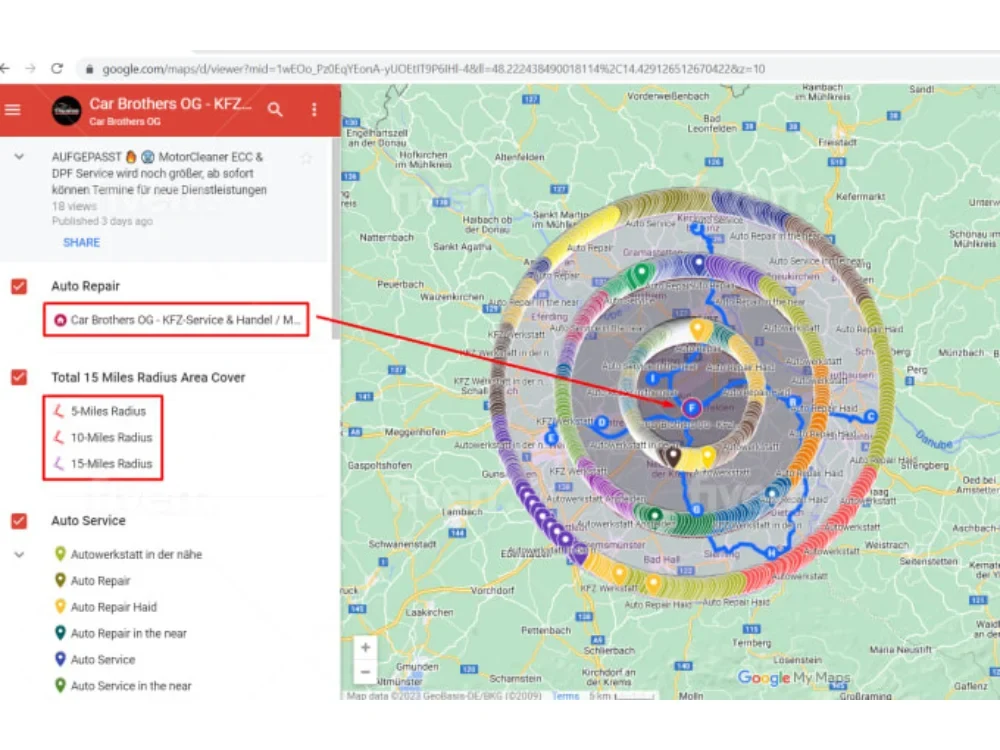
Task: Click the F marker at map center
Action: coord(691,408)
